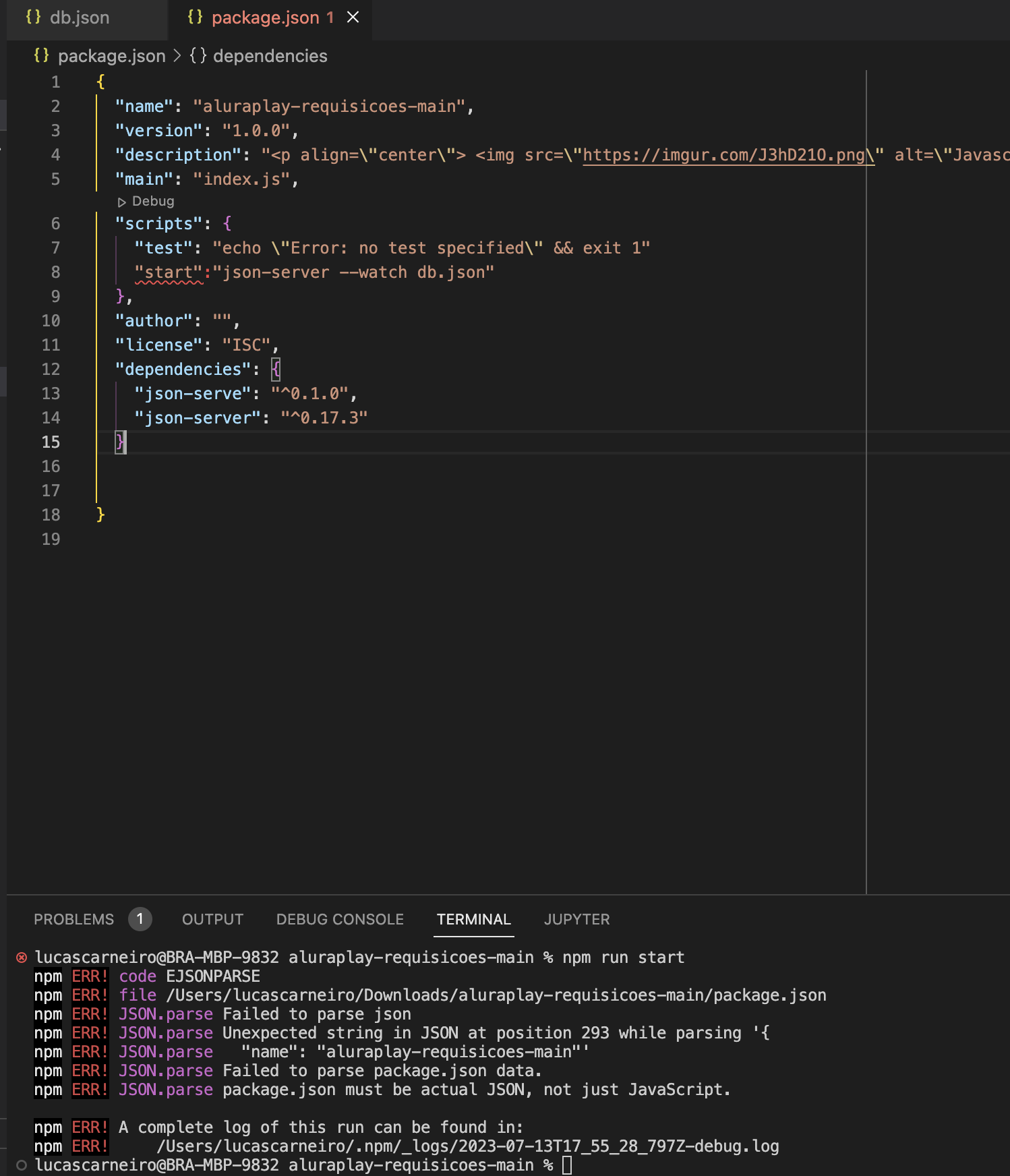Image resolution: width=1010 pixels, height=1176 pixels.
Task: Click the "scripts" key on line 6
Action: 159,224
